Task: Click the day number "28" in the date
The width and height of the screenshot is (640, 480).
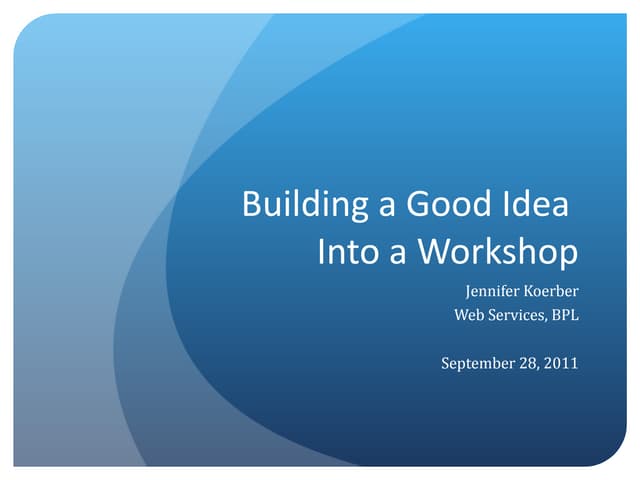Action: pyautogui.click(x=530, y=363)
